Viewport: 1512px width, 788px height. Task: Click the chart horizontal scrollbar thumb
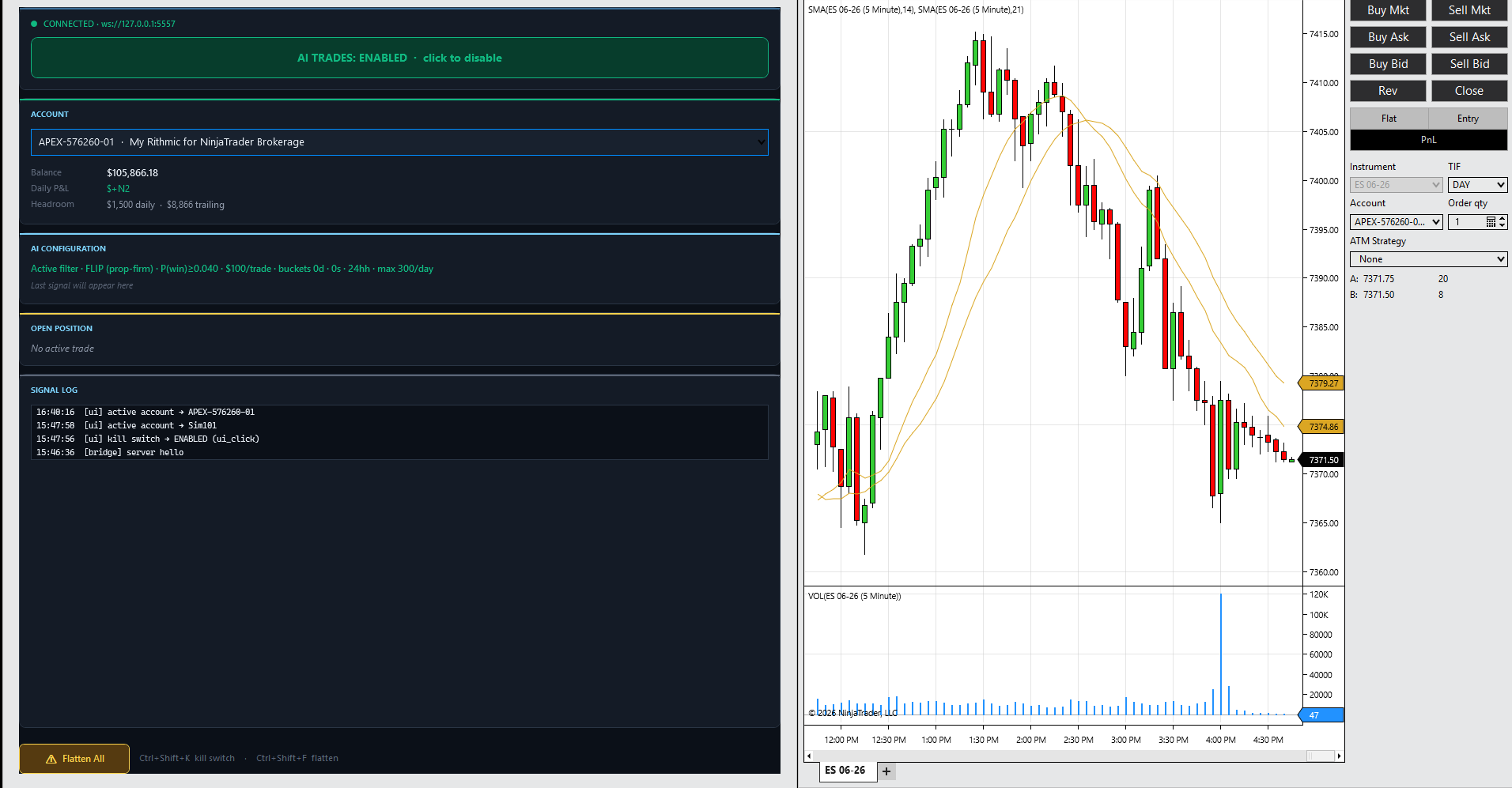click(x=1320, y=756)
